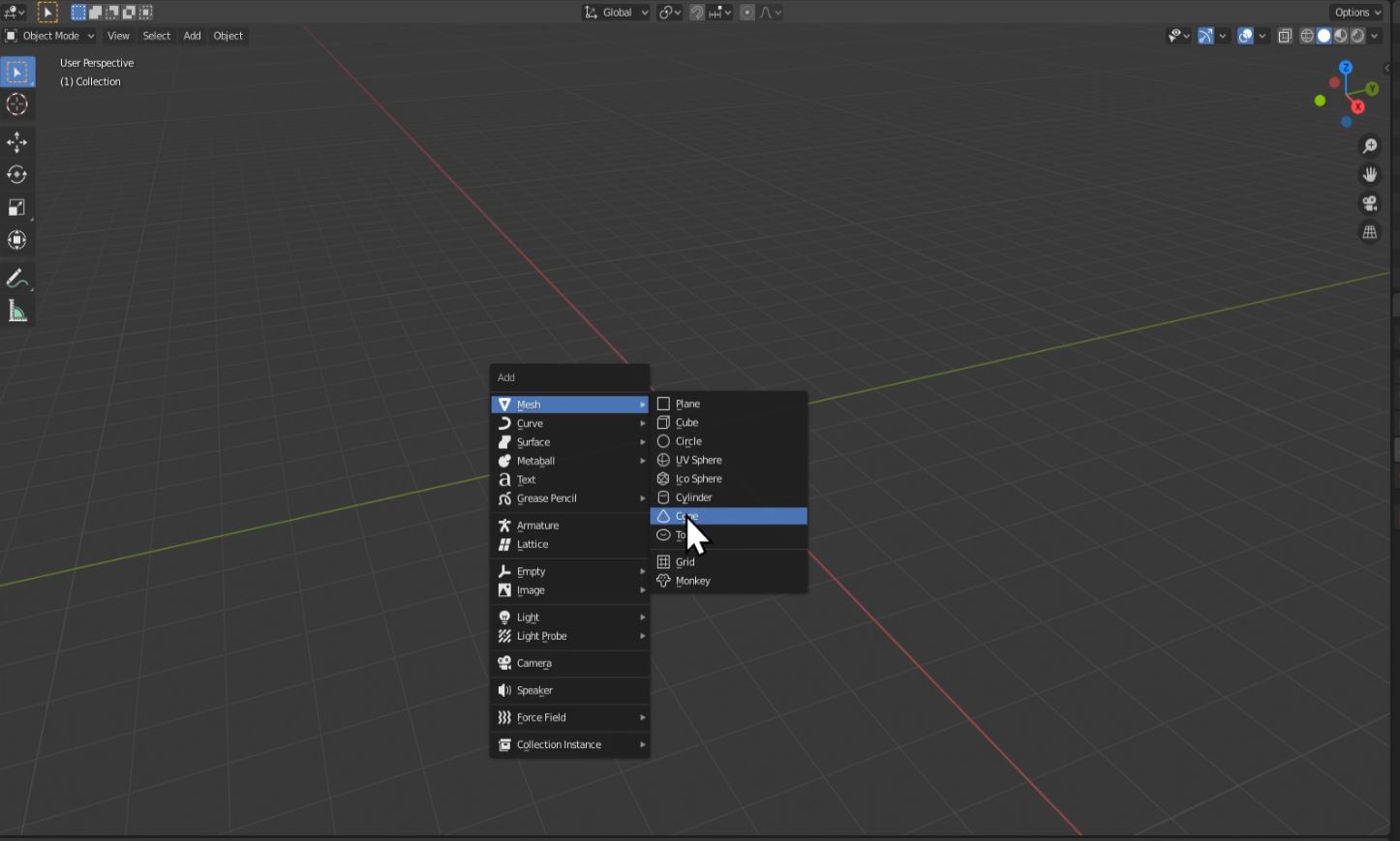The height and width of the screenshot is (841, 1400).
Task: Add a Speaker object
Action: tap(569, 690)
